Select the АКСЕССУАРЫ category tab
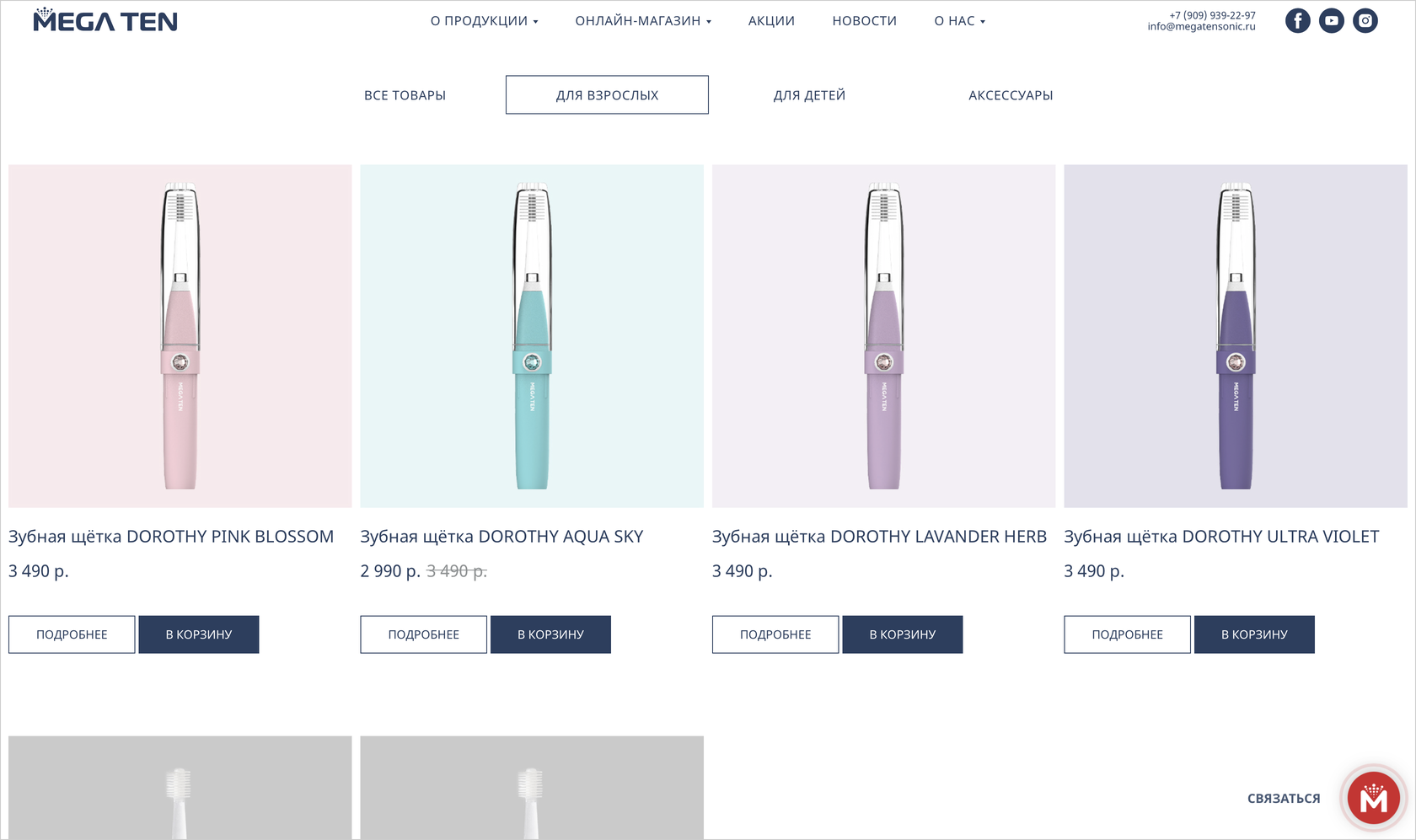The height and width of the screenshot is (840, 1416). tap(1011, 95)
